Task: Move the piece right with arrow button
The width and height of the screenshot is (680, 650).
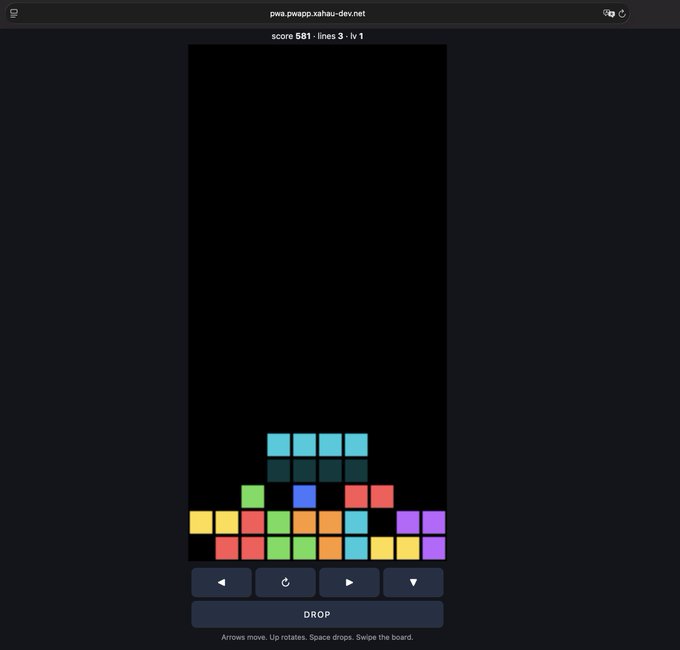Action: (x=349, y=582)
